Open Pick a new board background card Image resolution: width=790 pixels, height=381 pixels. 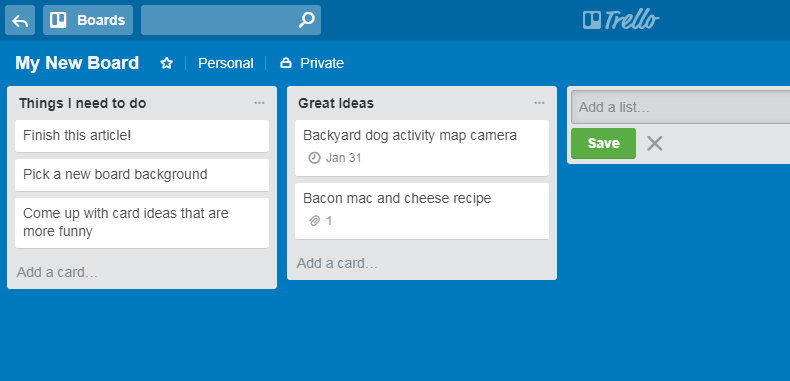[142, 175]
